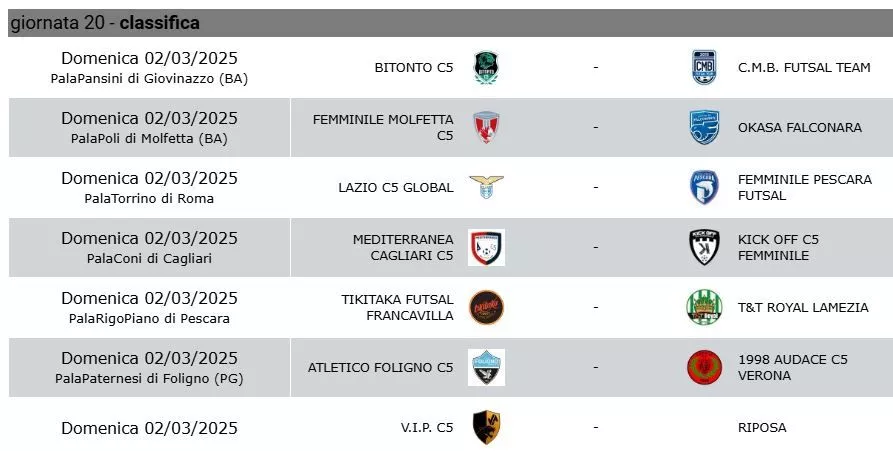Screen dimensions: 893x451
Task: Select the Kick Off C5 Femminile badge
Action: coord(704,248)
